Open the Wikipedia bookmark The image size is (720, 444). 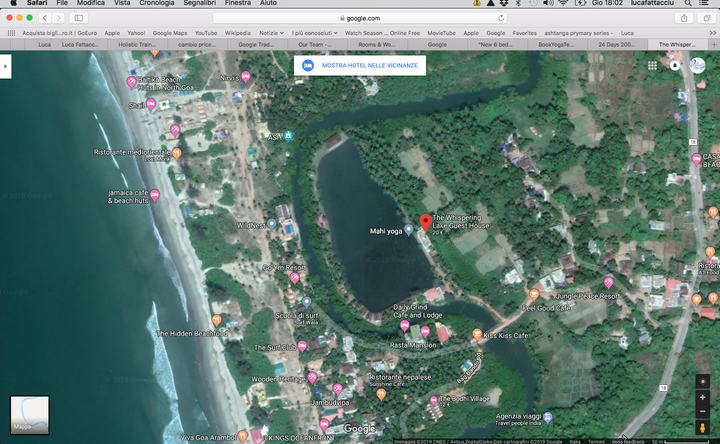click(237, 33)
